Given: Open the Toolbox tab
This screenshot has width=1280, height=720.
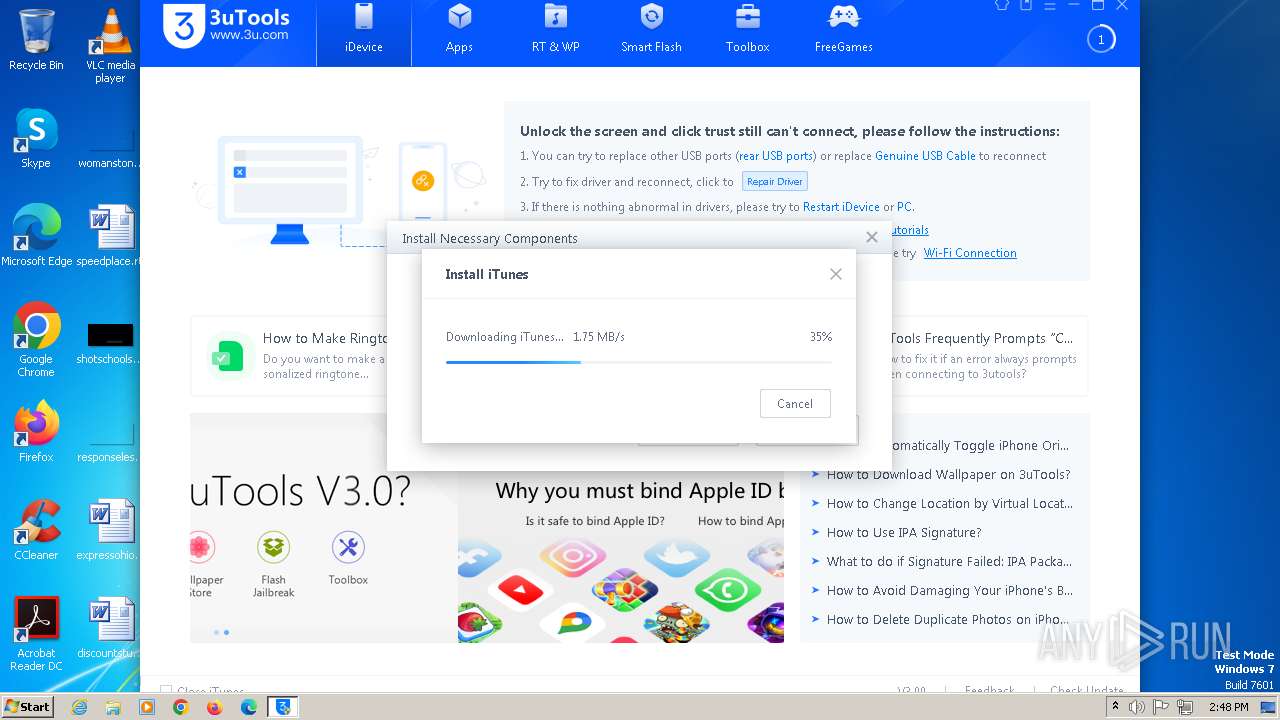Looking at the screenshot, I should [x=747, y=30].
